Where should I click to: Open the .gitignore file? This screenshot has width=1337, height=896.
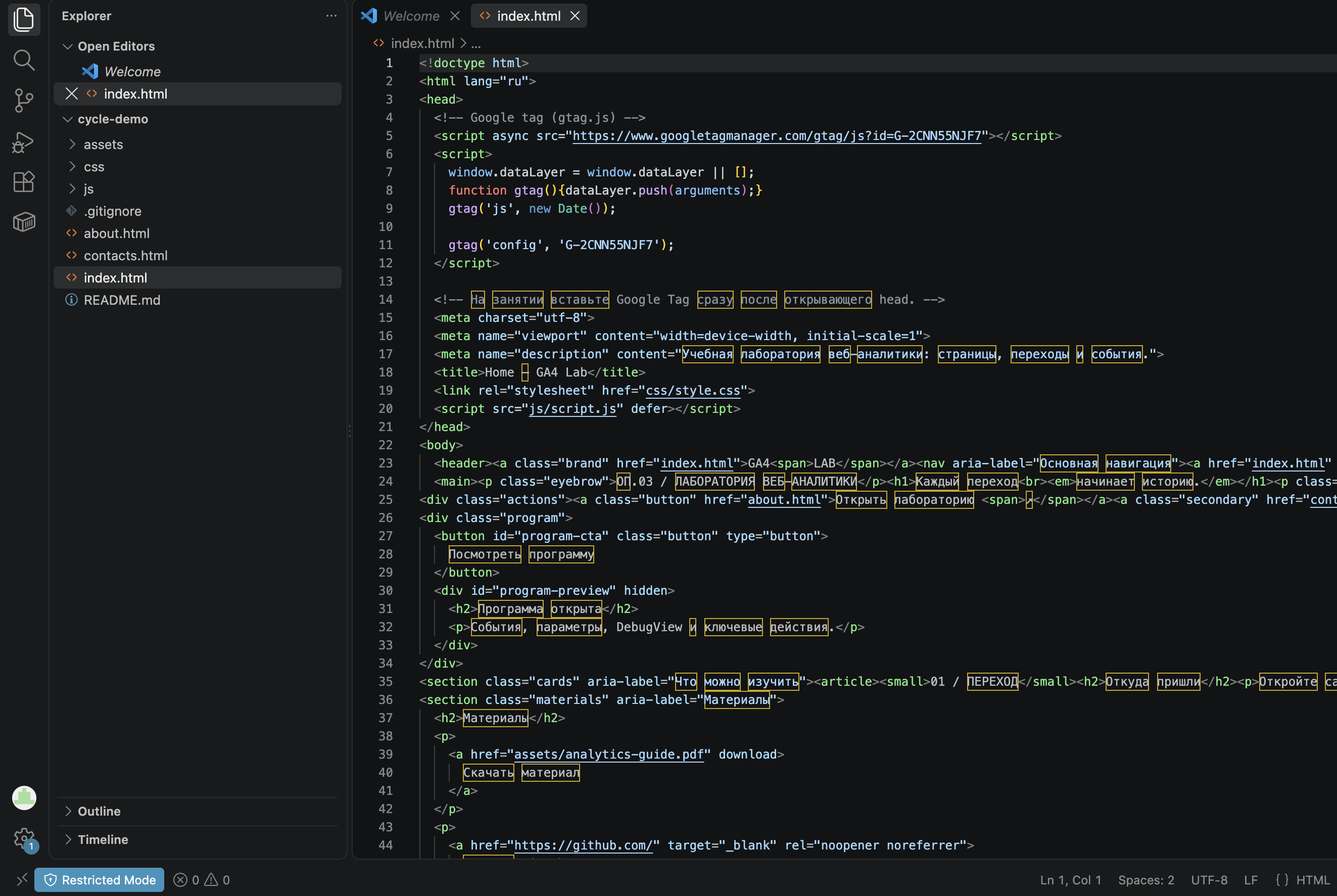(198, 211)
